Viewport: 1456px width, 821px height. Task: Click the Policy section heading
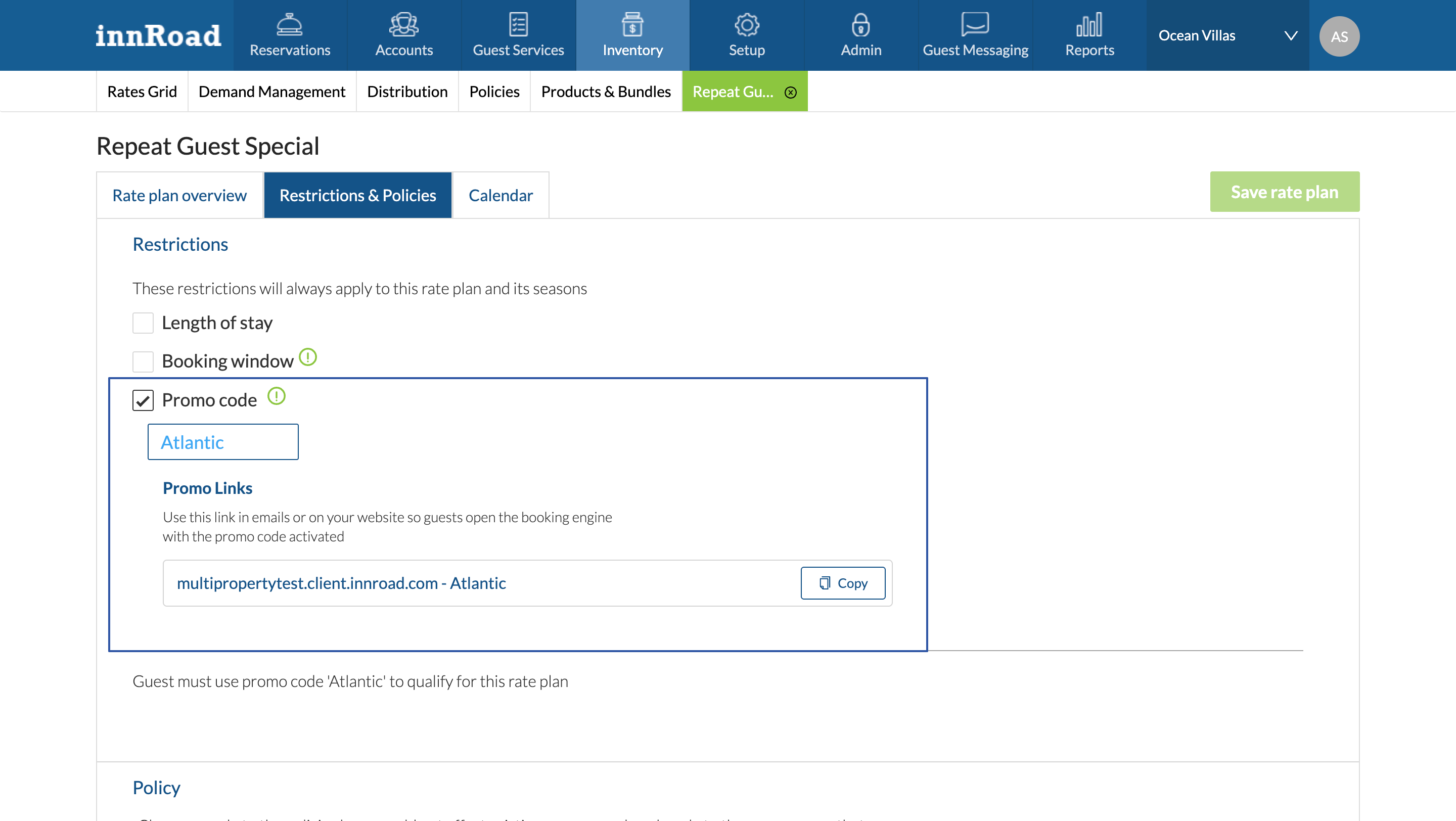(x=157, y=787)
